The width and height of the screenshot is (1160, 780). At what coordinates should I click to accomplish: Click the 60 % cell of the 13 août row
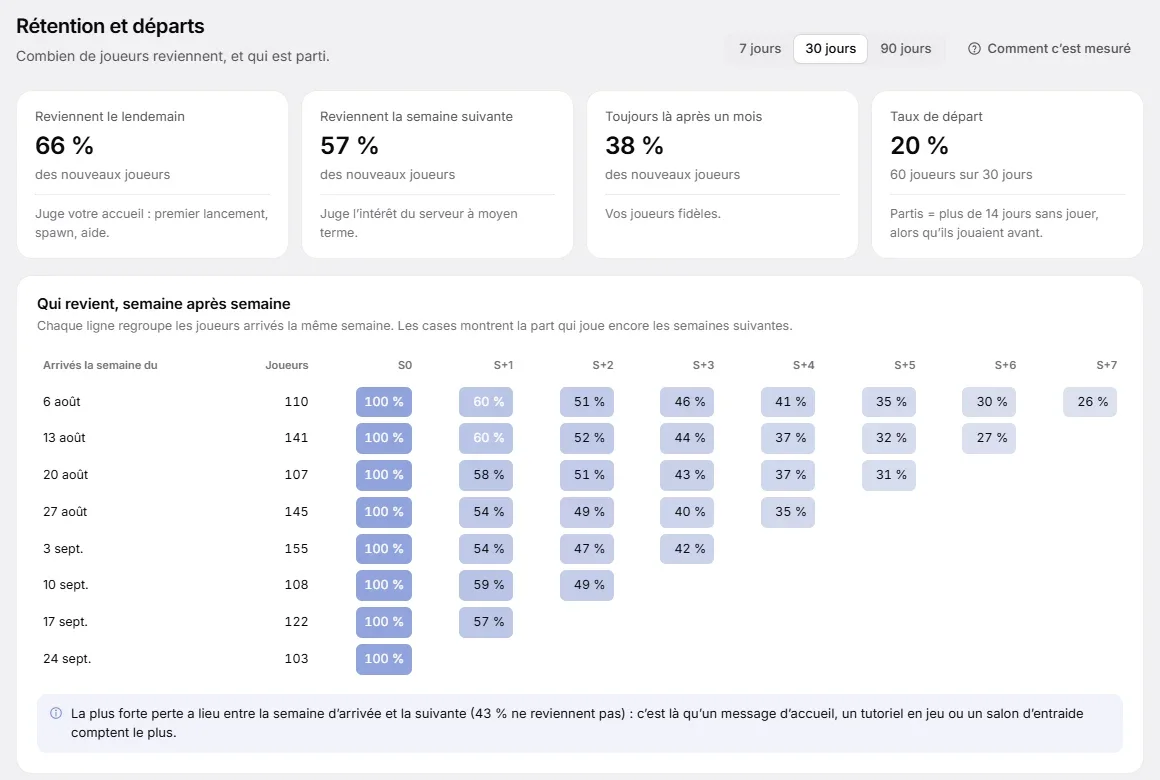coord(487,438)
